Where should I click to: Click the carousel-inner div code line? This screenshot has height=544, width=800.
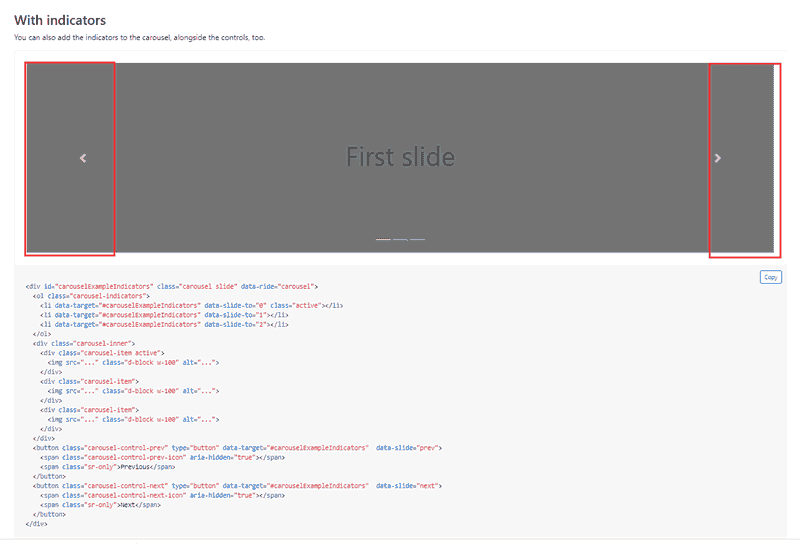click(x=84, y=343)
